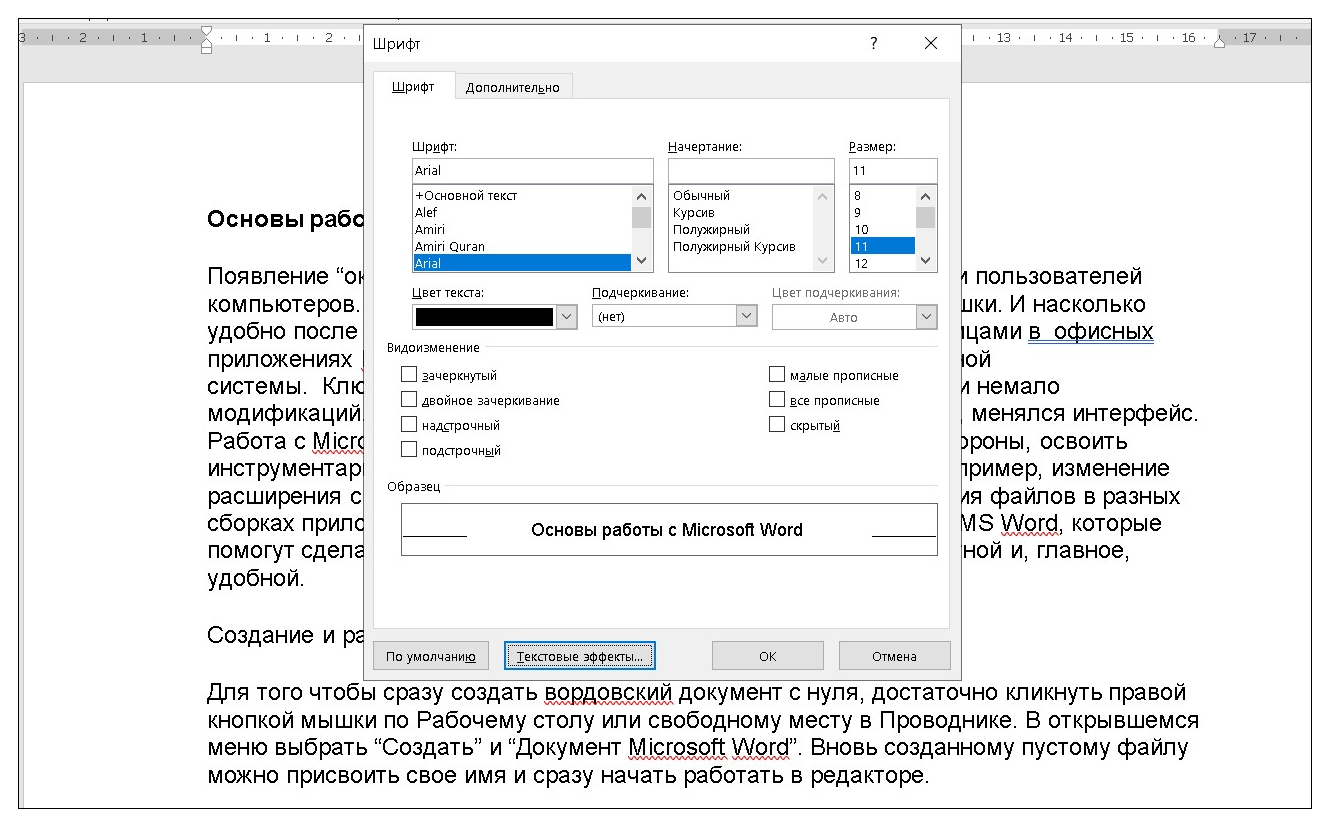Select Полужирный Курсив font style
Screen dimensions: 1330x827
734,247
